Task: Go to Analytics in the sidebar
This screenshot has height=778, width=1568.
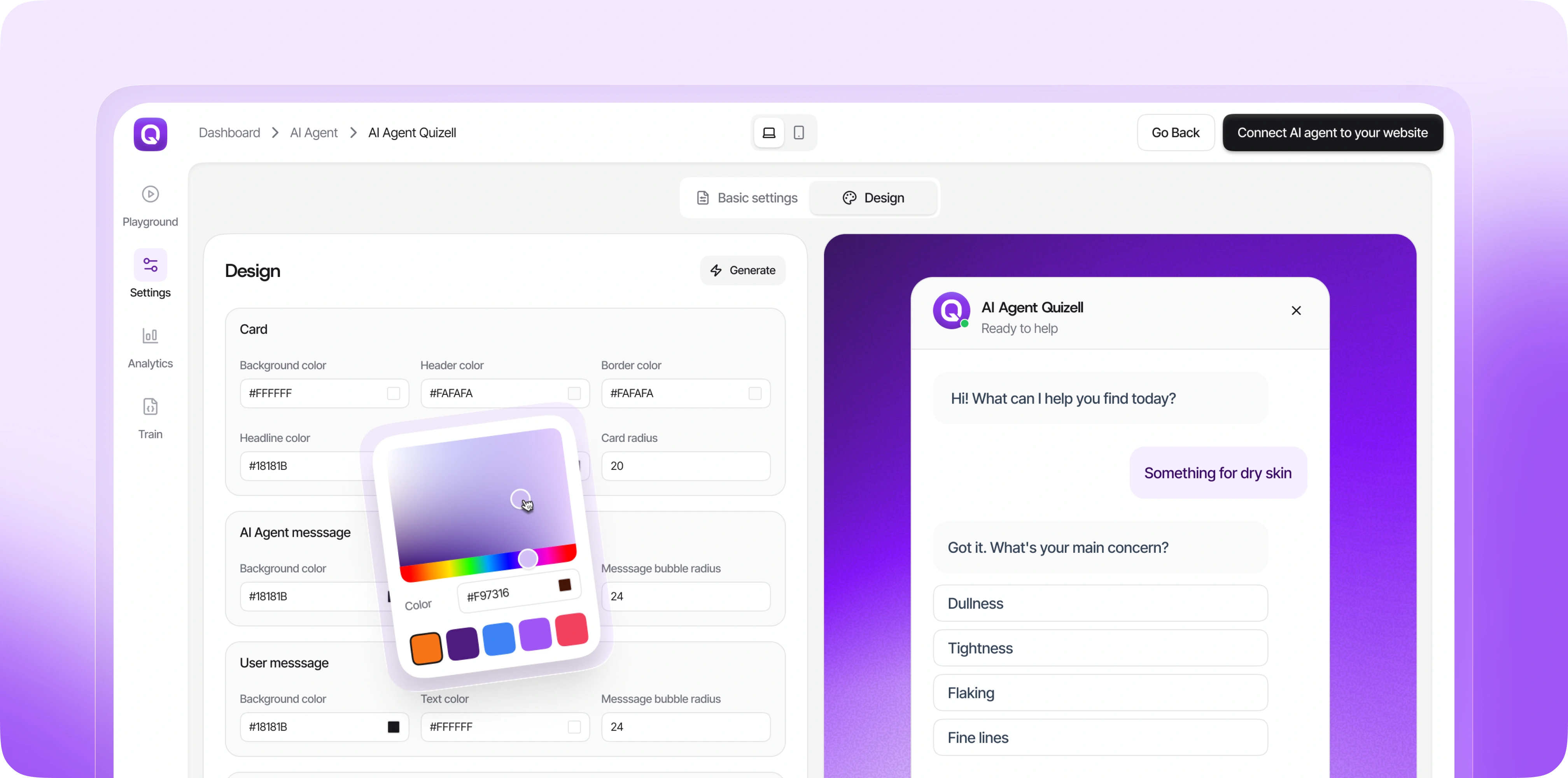Action: pyautogui.click(x=150, y=348)
